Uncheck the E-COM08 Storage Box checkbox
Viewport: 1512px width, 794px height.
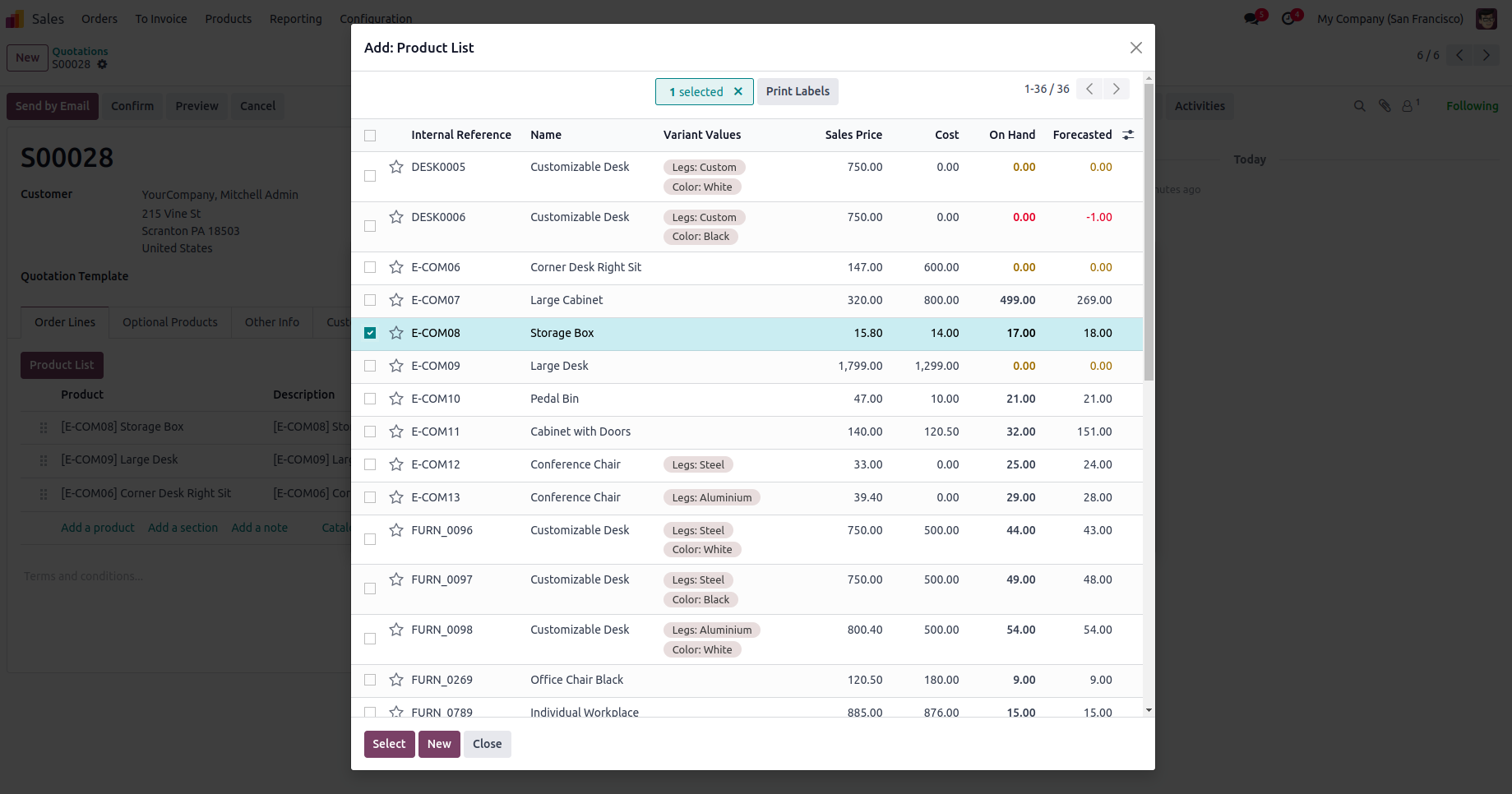(370, 333)
